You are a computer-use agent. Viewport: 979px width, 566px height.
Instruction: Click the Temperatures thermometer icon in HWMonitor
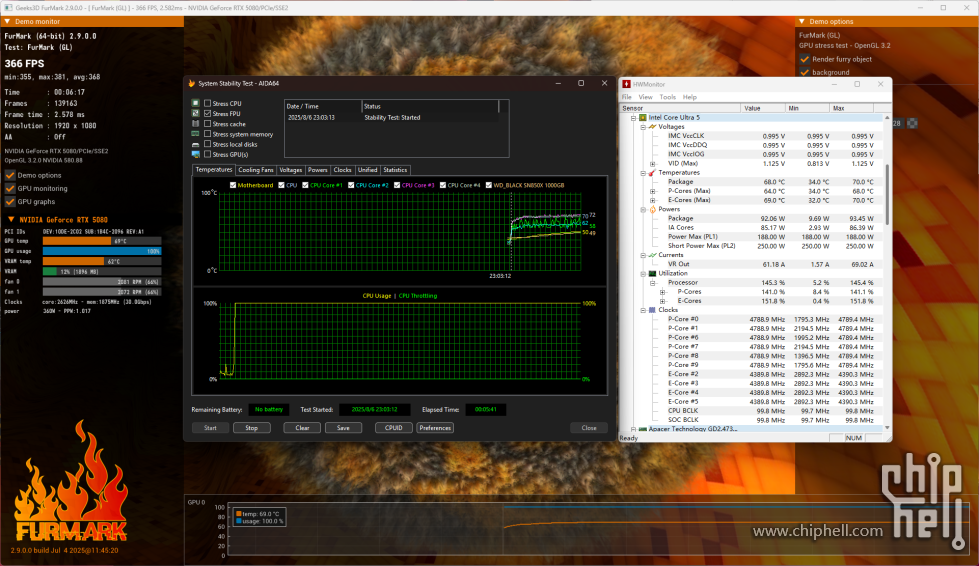click(652, 172)
